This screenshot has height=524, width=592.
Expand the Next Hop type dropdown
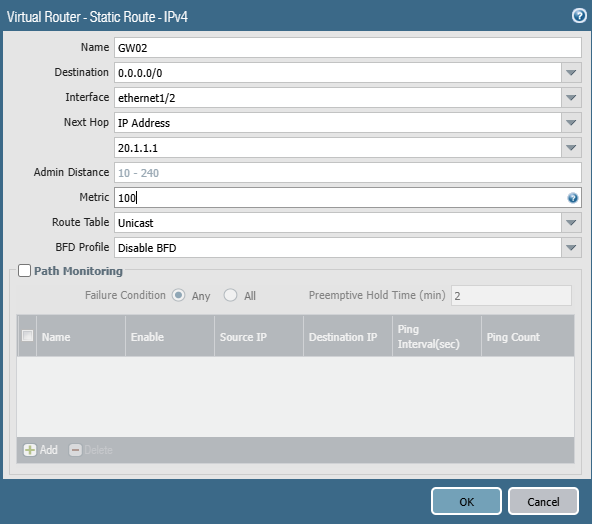571,123
